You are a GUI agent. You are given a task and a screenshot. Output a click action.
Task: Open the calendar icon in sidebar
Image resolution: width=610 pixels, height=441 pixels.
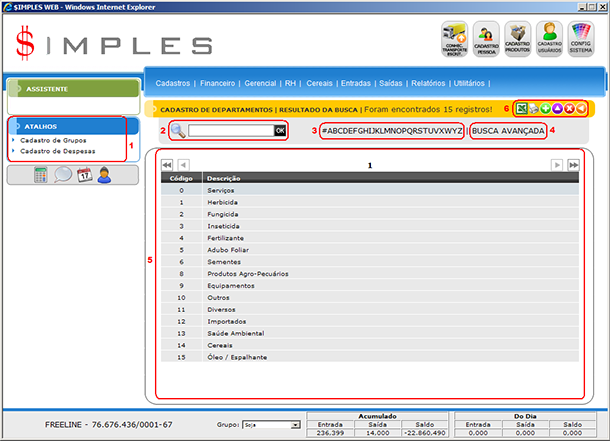pyautogui.click(x=84, y=175)
